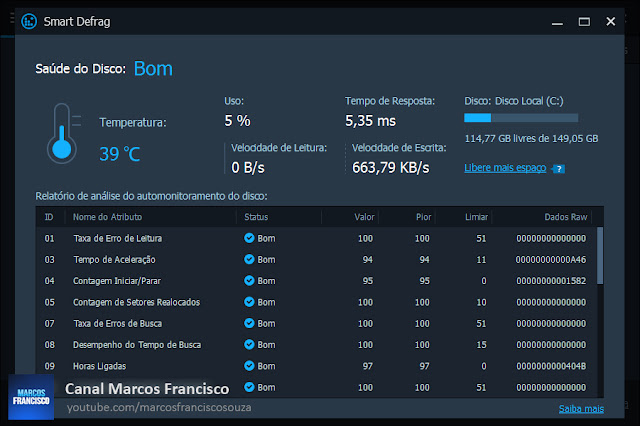Click the Bom check icon for Contagem Iniciar/Parar

[x=249, y=280]
